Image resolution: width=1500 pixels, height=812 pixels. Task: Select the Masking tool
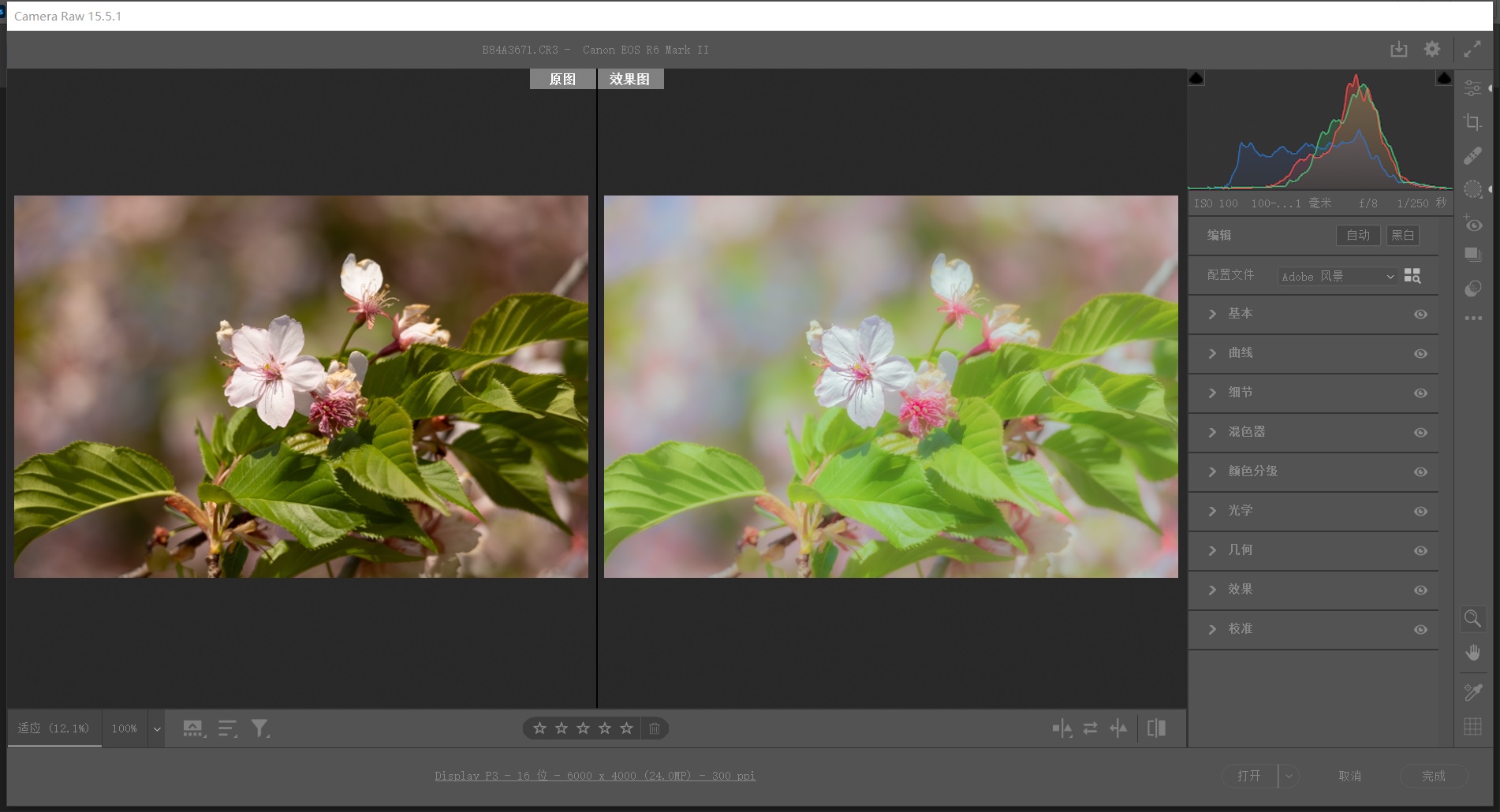click(x=1472, y=189)
